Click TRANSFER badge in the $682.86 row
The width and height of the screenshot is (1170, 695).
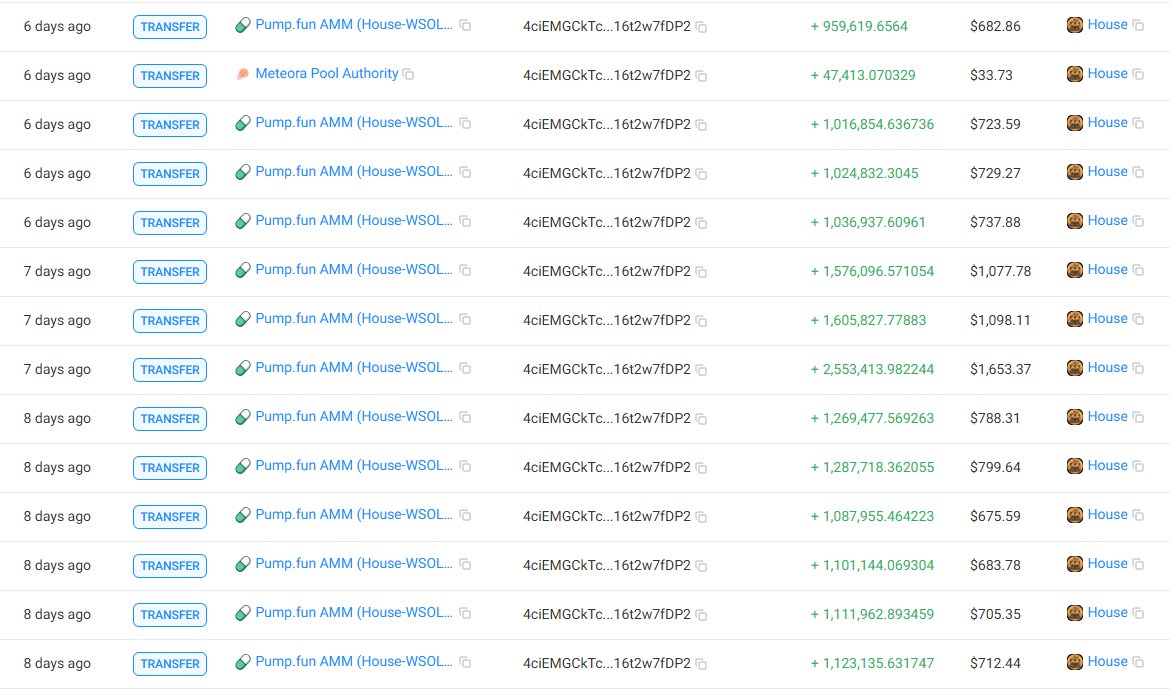coord(170,27)
